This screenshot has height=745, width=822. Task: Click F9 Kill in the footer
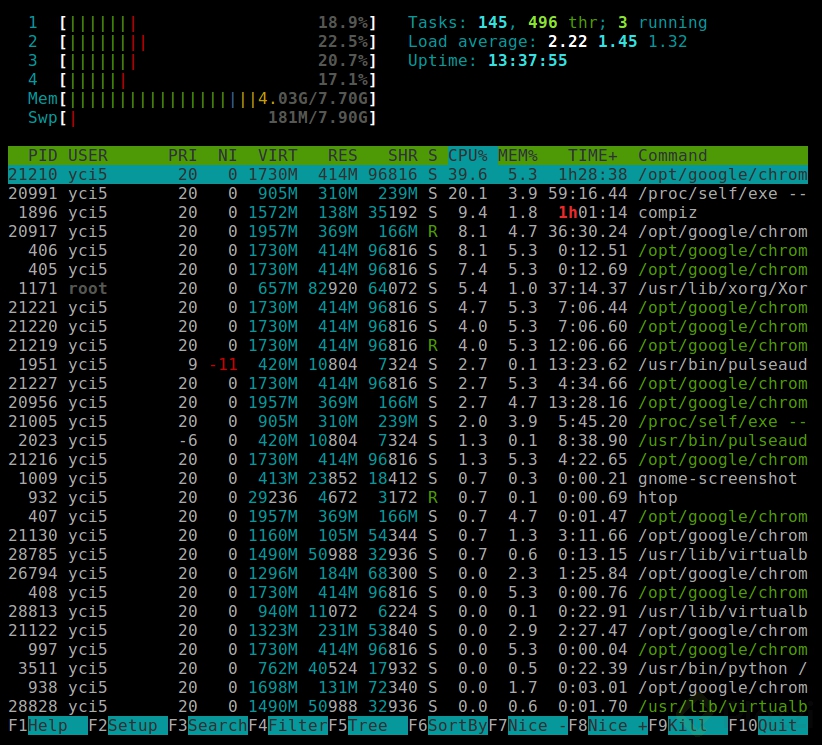tap(688, 726)
